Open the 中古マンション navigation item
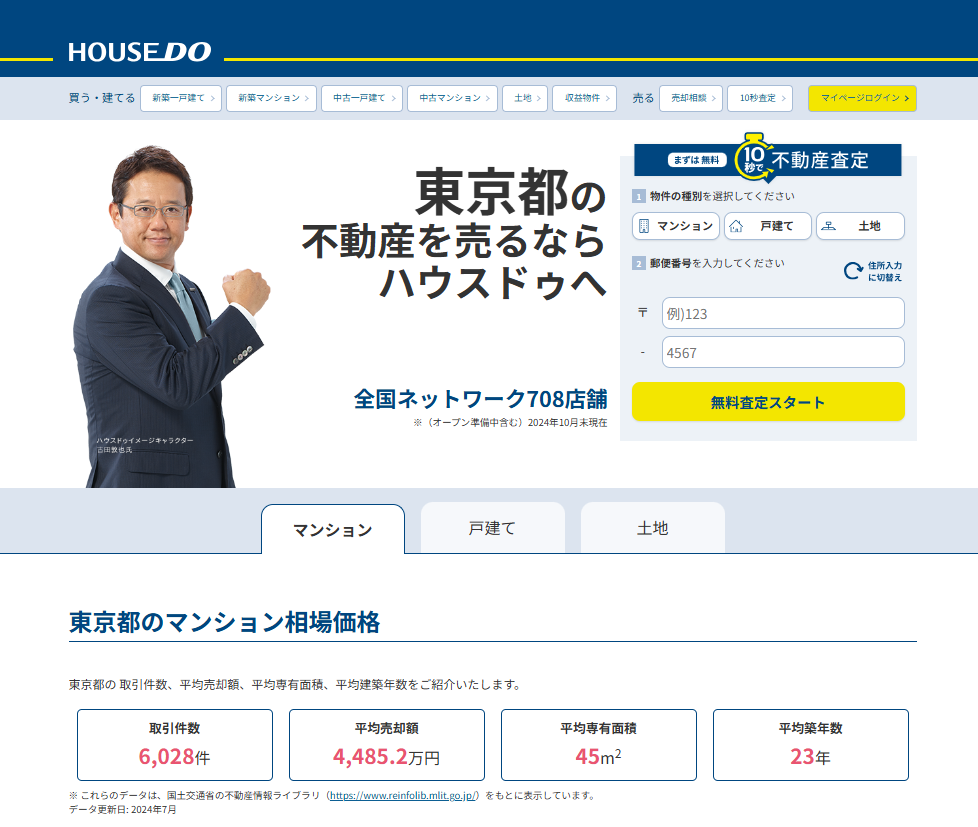 pyautogui.click(x=451, y=98)
